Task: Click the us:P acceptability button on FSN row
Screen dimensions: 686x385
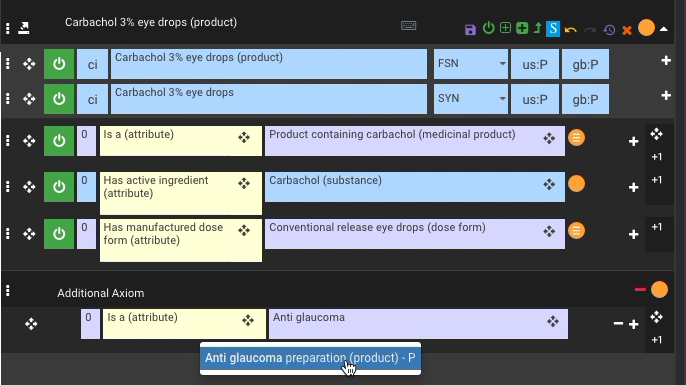Action: (x=535, y=64)
